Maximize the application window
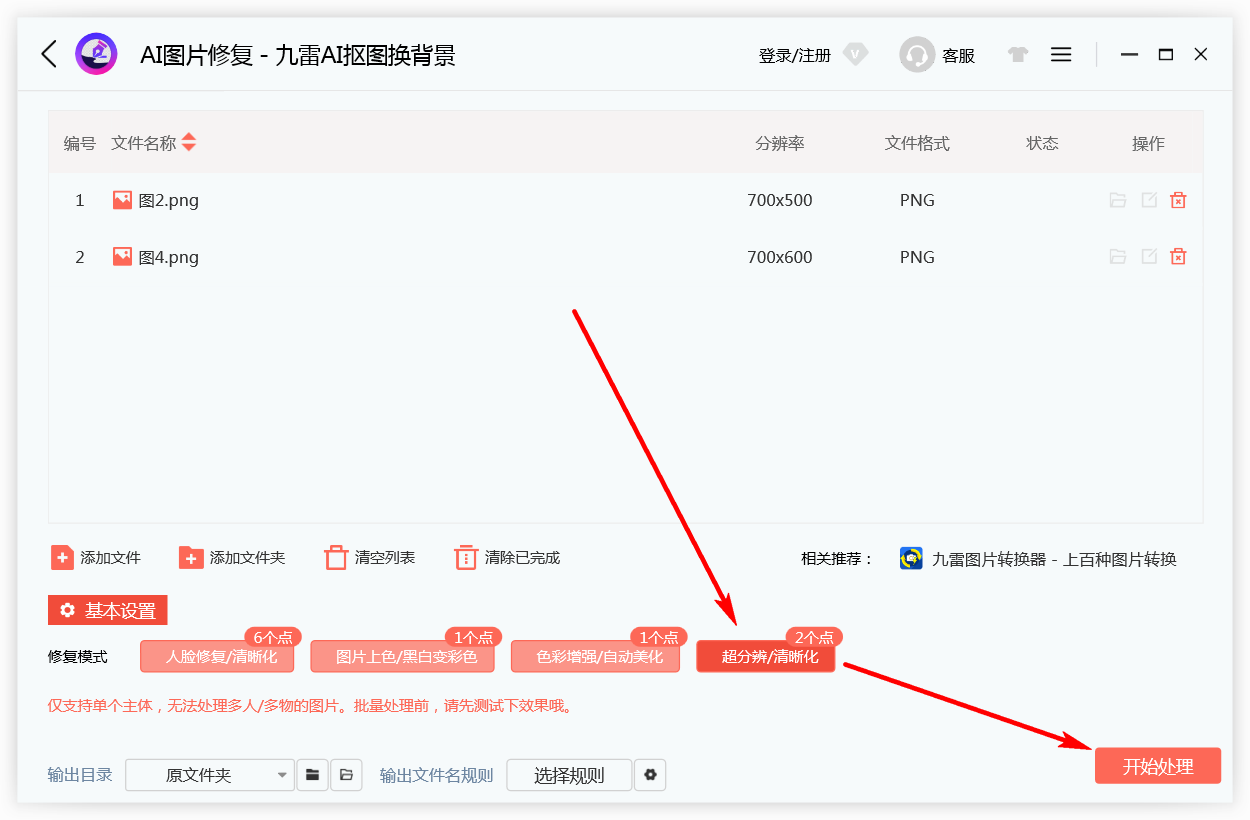Image resolution: width=1250 pixels, height=820 pixels. (x=1166, y=55)
